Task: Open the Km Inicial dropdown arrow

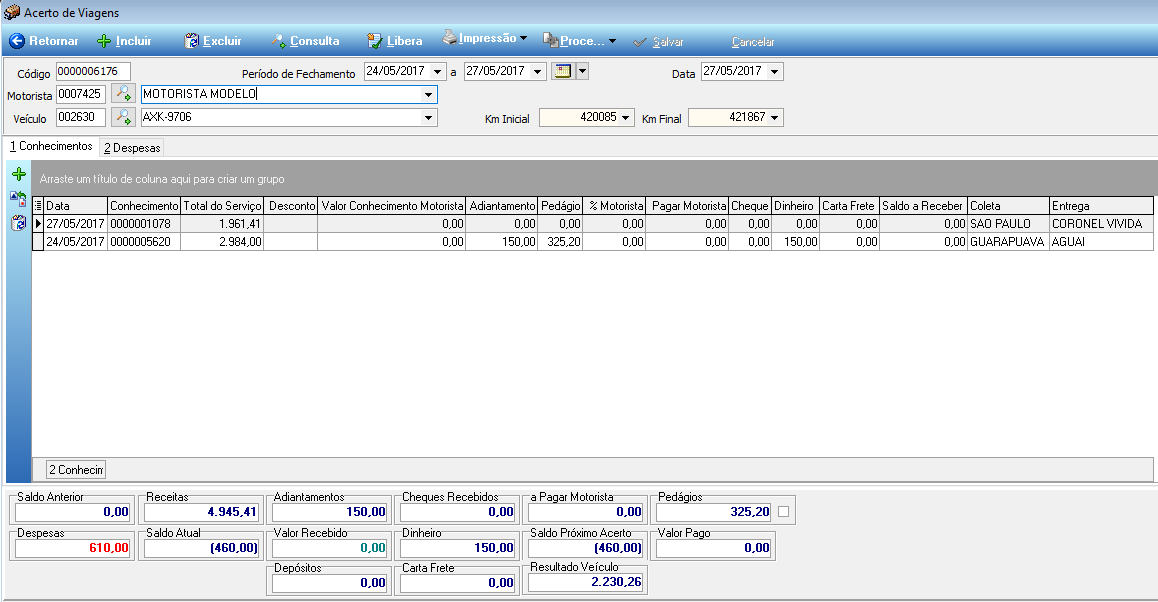Action: coord(626,117)
